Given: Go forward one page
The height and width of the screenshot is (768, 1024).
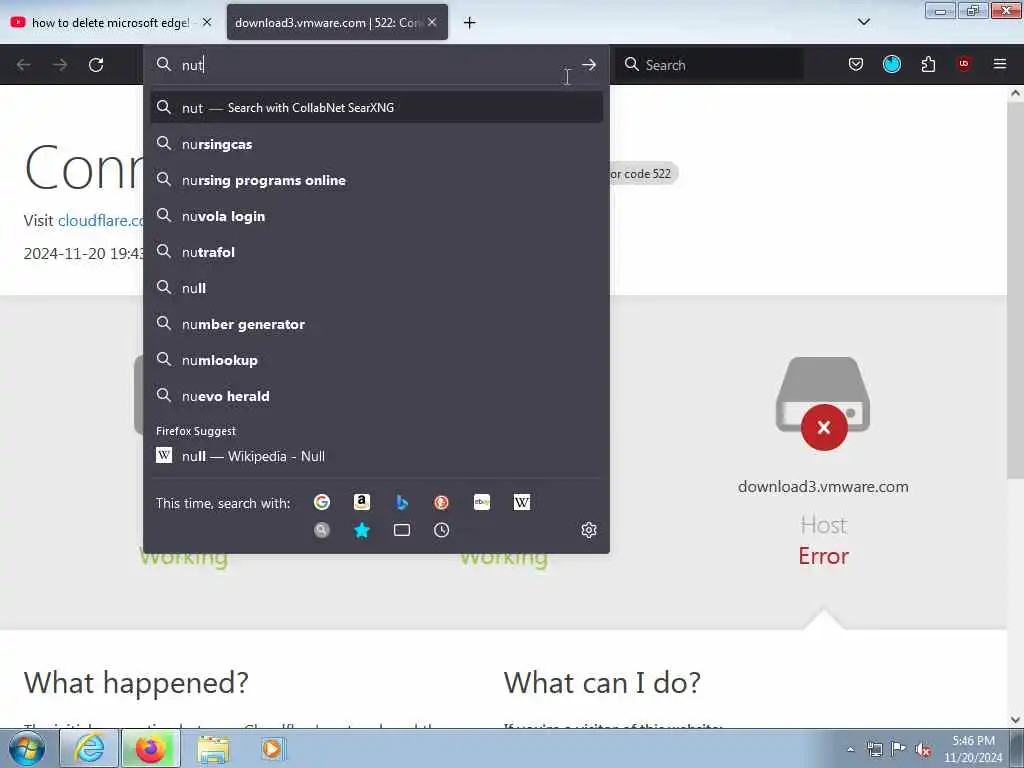Looking at the screenshot, I should [60, 65].
